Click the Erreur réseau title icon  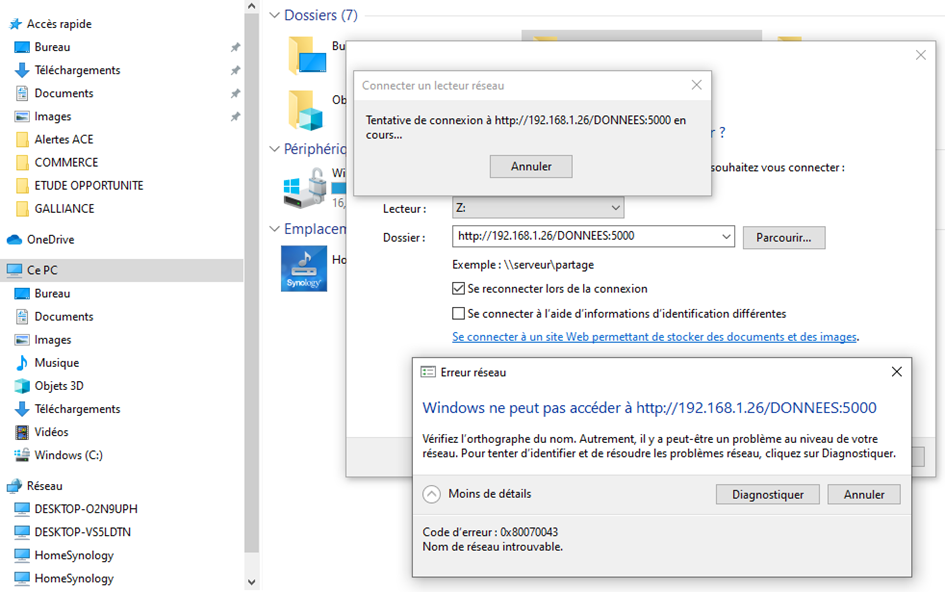pyautogui.click(x=428, y=372)
